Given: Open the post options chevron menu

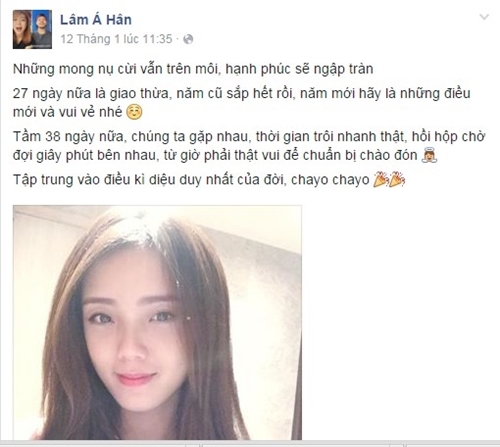Looking at the screenshot, I should 484,17.
